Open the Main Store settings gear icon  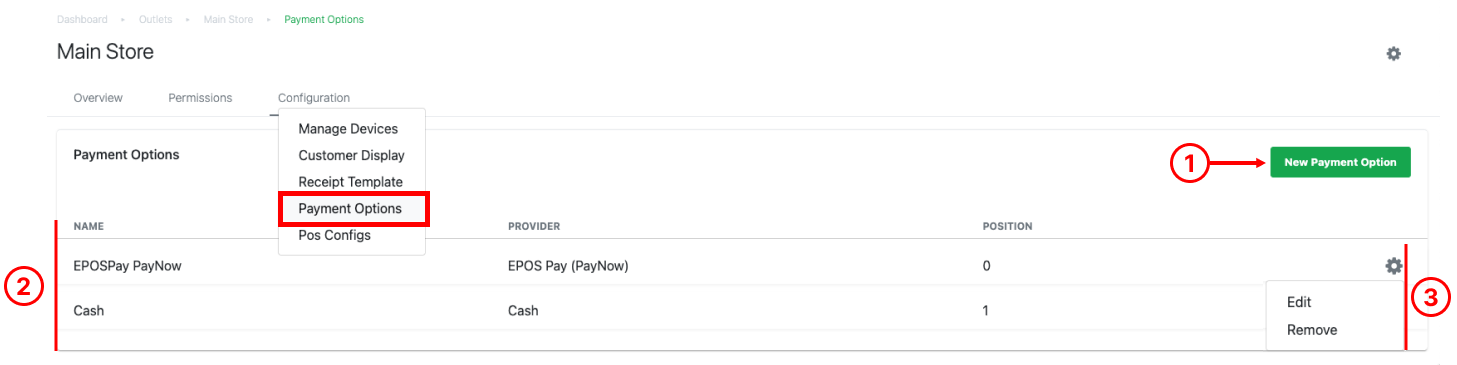(x=1393, y=54)
